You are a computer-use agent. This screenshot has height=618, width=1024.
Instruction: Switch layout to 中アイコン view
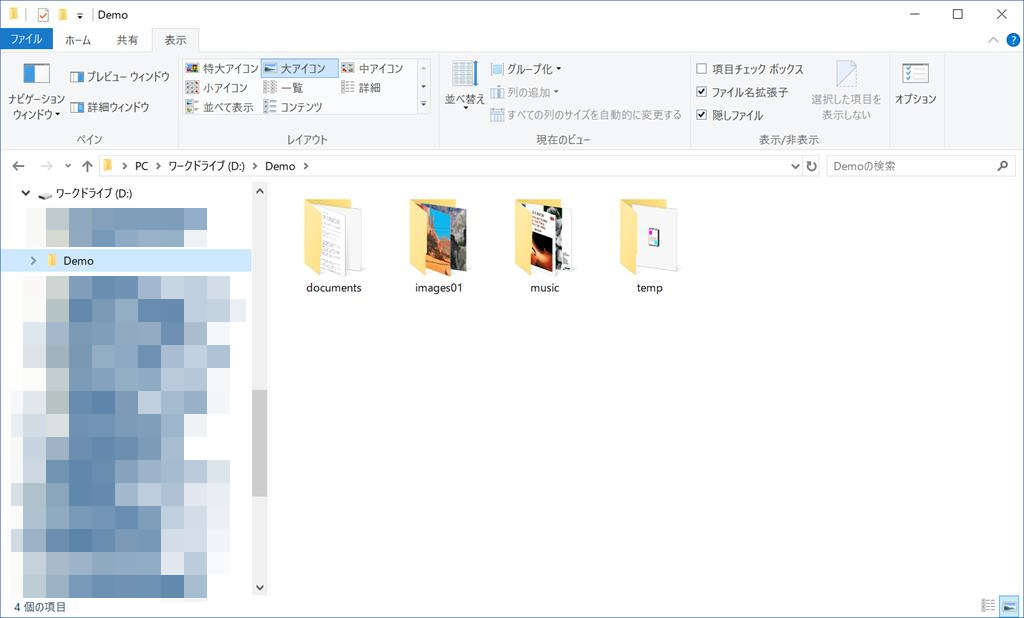(x=372, y=69)
